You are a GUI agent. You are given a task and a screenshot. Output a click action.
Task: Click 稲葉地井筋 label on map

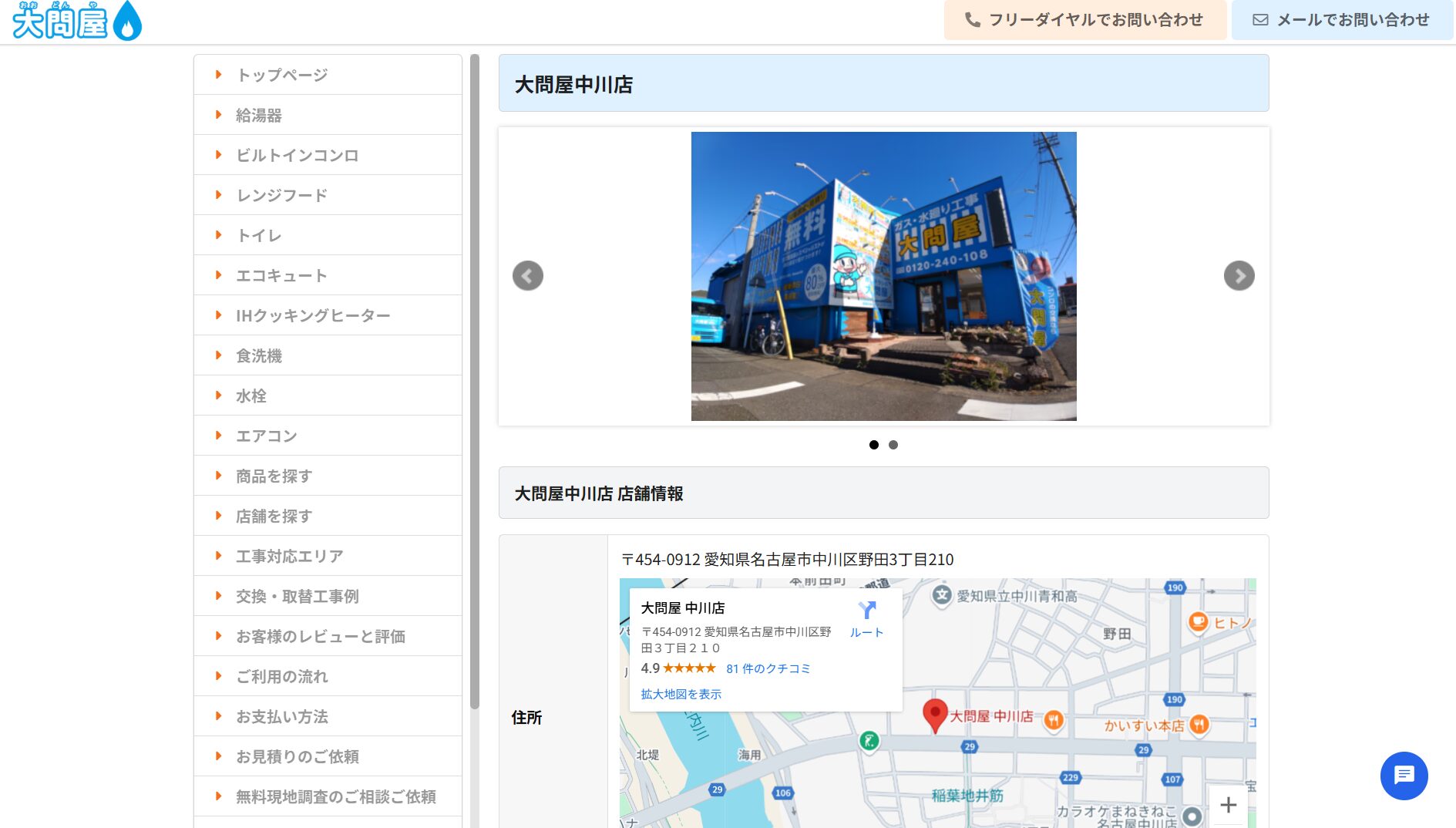coord(967,795)
